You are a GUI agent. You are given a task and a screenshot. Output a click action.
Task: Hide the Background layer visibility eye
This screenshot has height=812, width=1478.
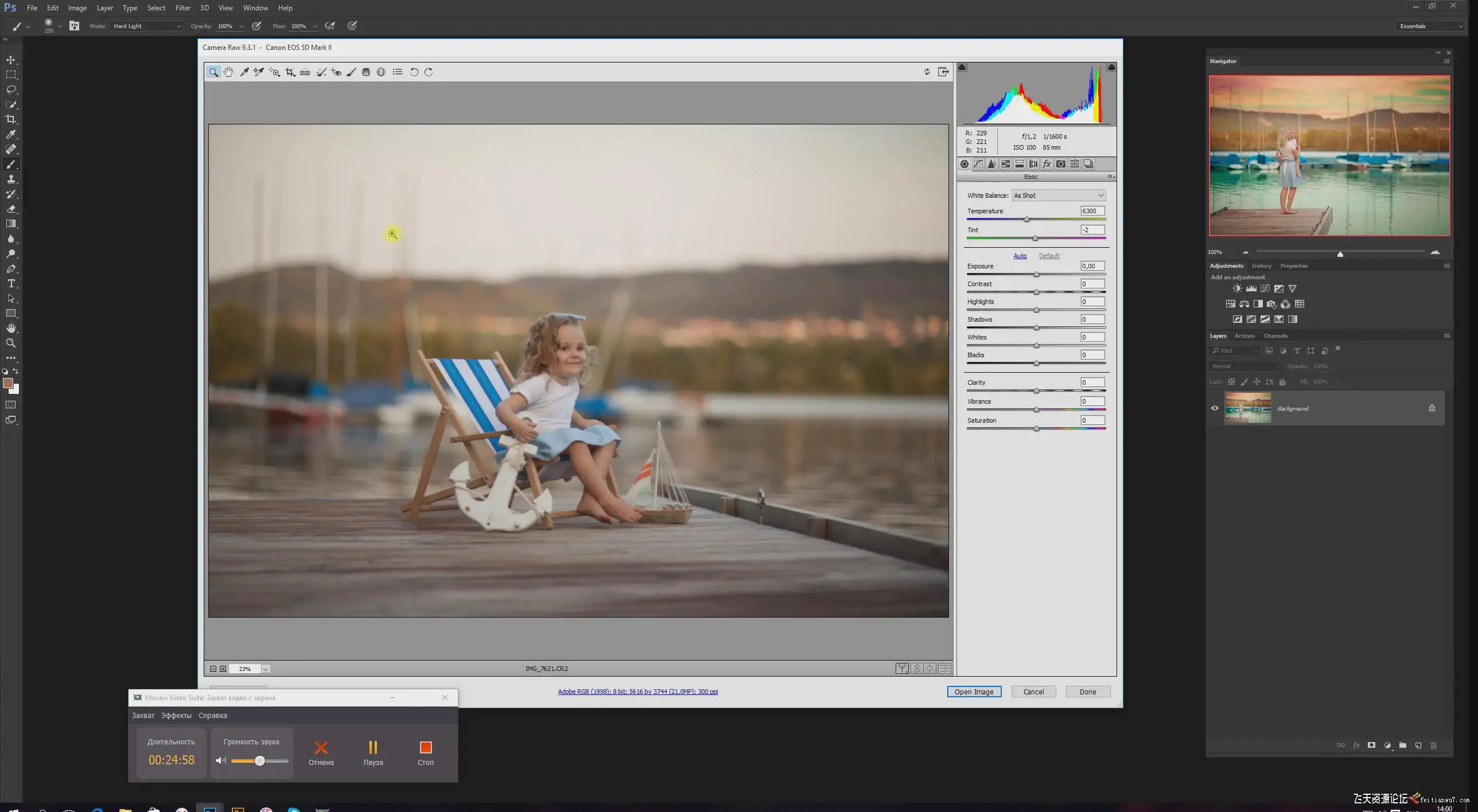point(1215,408)
